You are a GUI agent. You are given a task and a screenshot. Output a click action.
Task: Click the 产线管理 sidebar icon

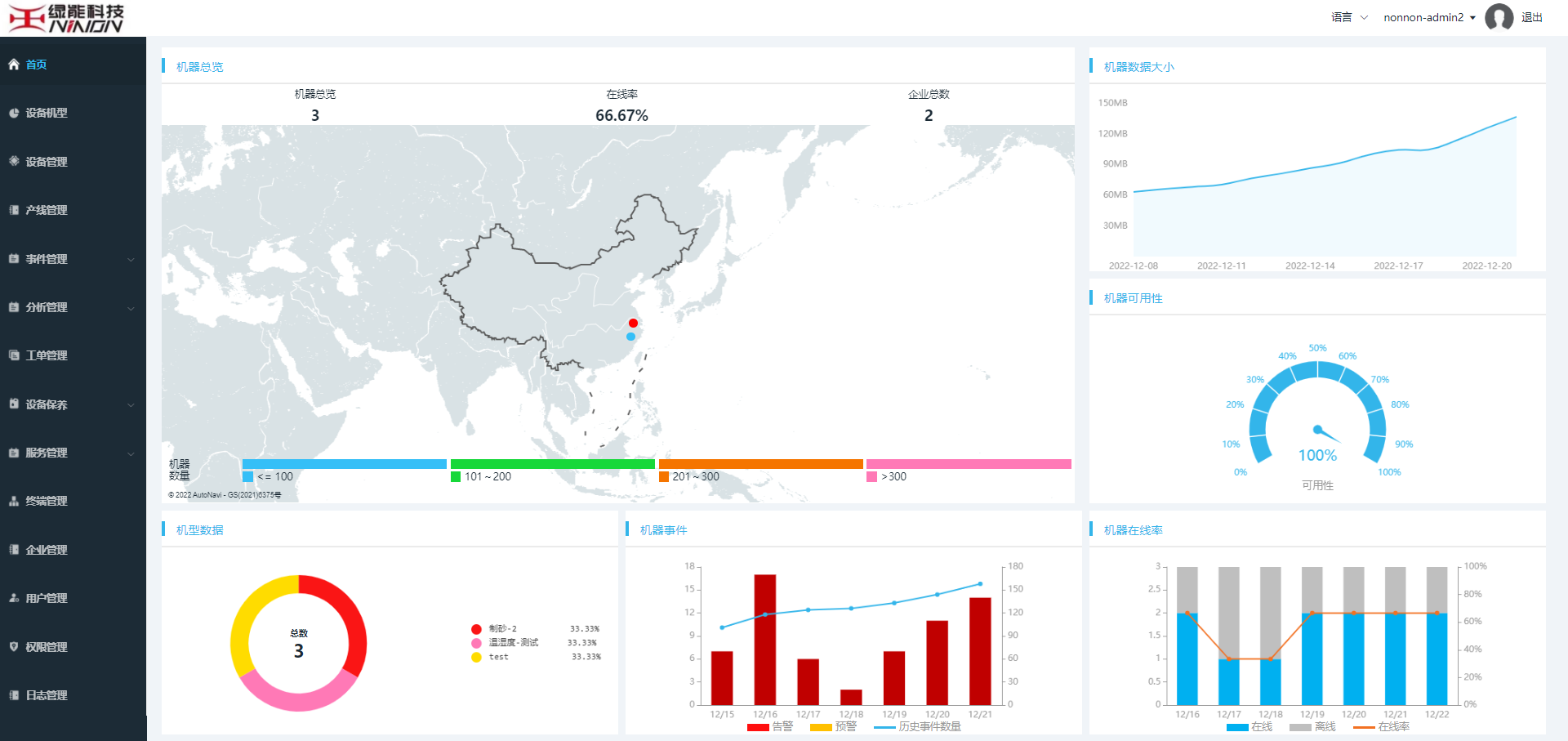[x=14, y=210]
